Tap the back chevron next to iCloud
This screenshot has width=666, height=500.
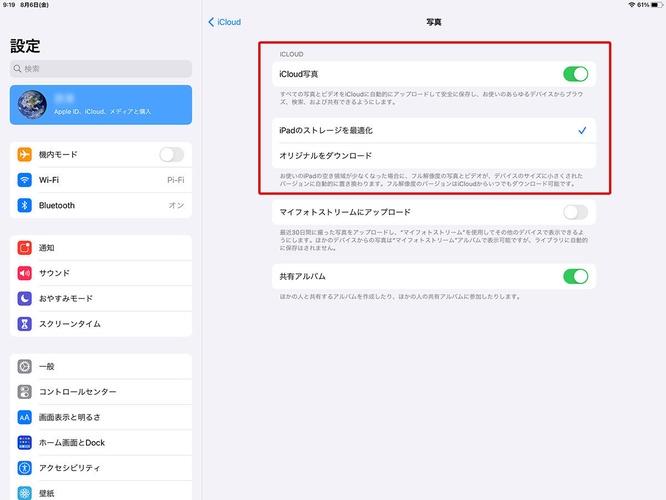(211, 22)
